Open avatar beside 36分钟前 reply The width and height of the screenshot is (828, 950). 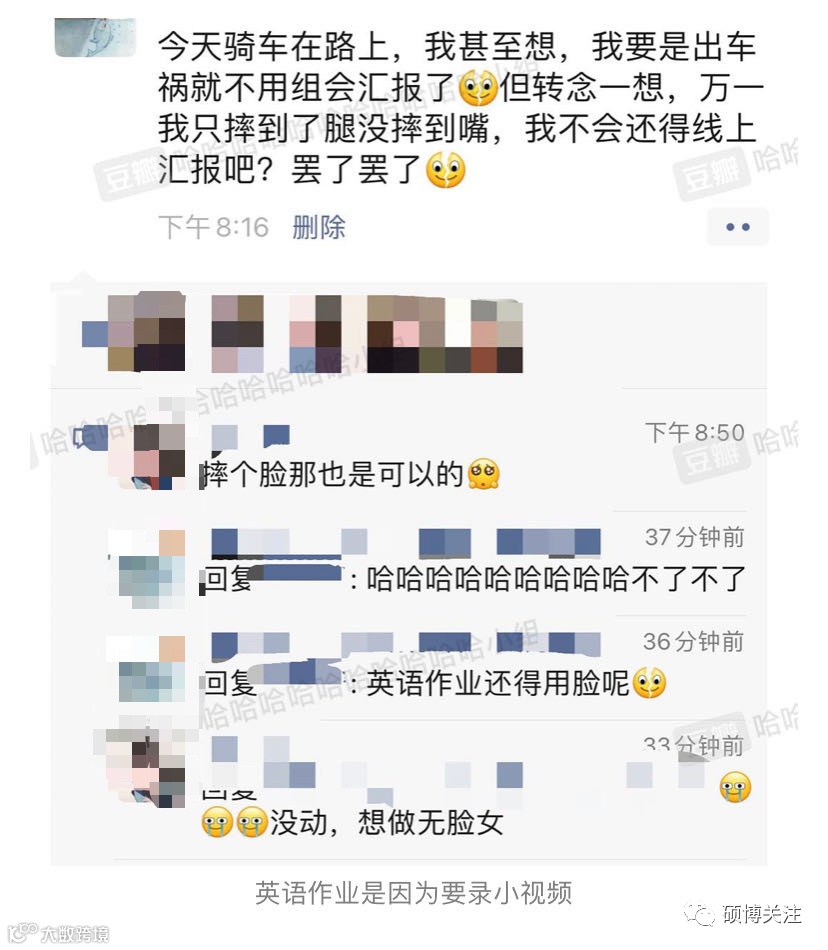click(x=147, y=669)
